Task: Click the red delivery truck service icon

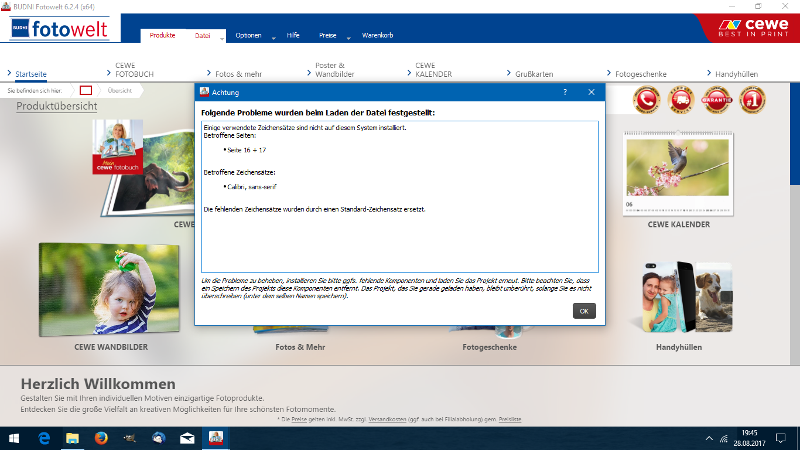Action: point(681,100)
